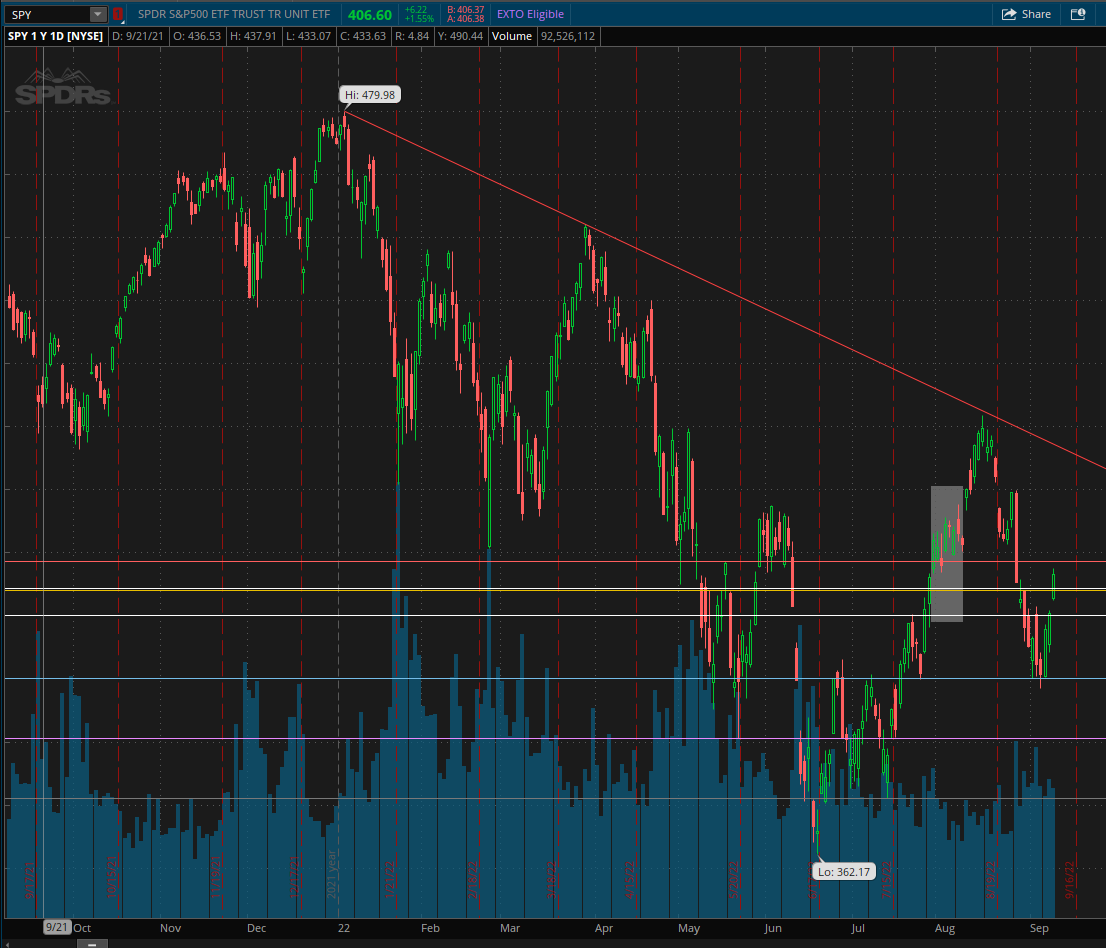Screen dimensions: 1106x948
Task: Click the May label on the time axis
Action: pos(688,928)
